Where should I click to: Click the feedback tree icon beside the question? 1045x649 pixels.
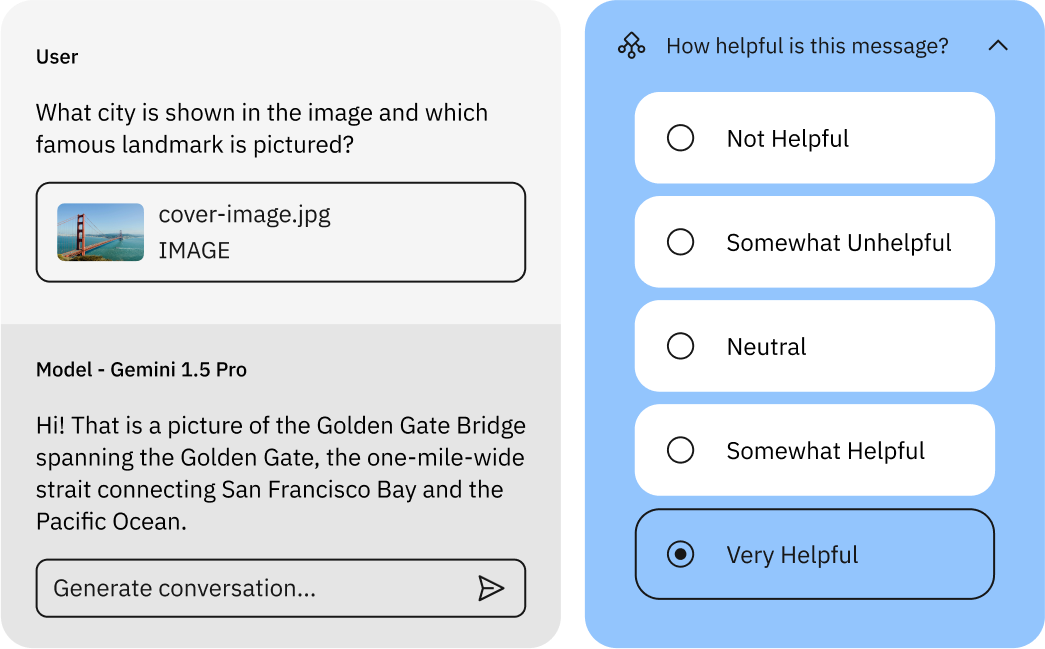click(x=631, y=46)
